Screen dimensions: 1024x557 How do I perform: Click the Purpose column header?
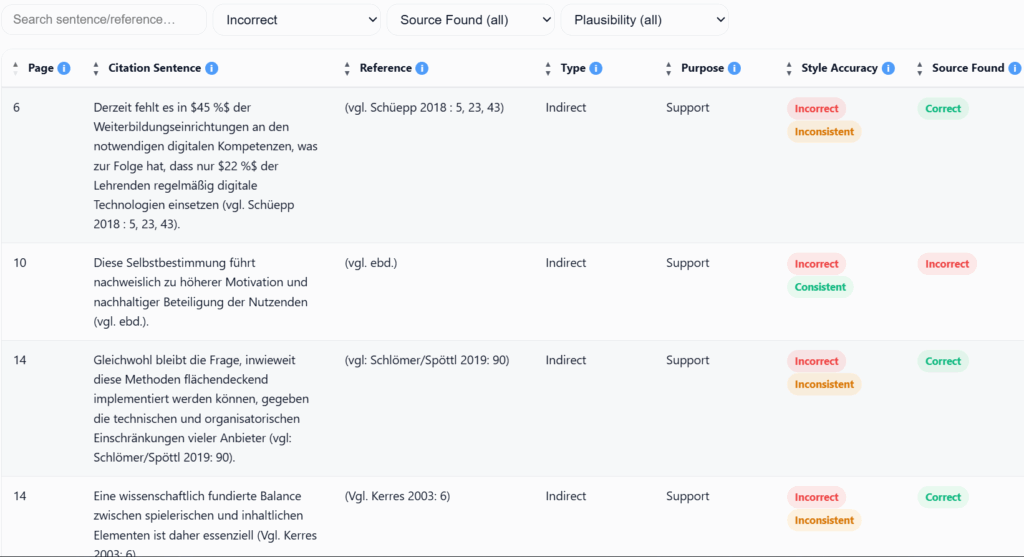coord(702,68)
